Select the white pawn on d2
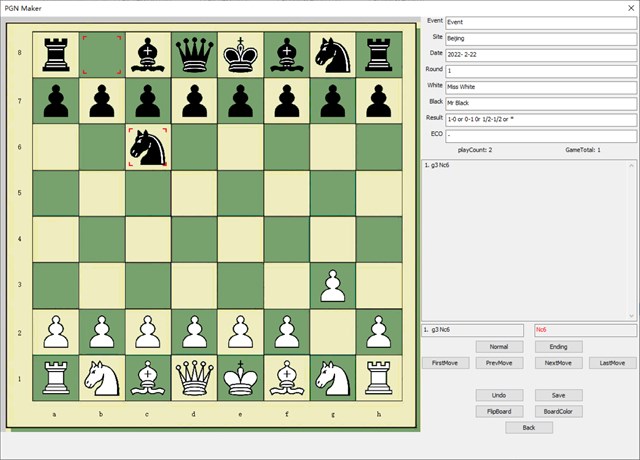The width and height of the screenshot is (640, 460). pos(194,332)
